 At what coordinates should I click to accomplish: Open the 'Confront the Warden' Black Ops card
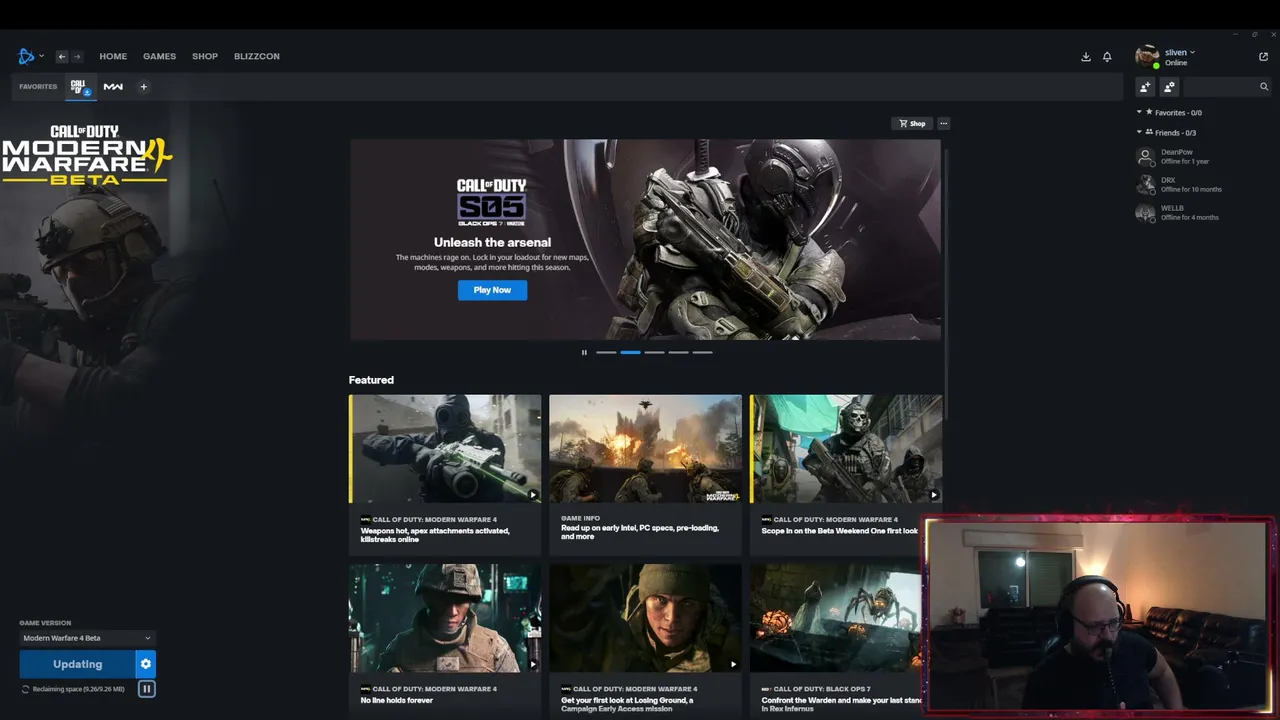pos(836,640)
